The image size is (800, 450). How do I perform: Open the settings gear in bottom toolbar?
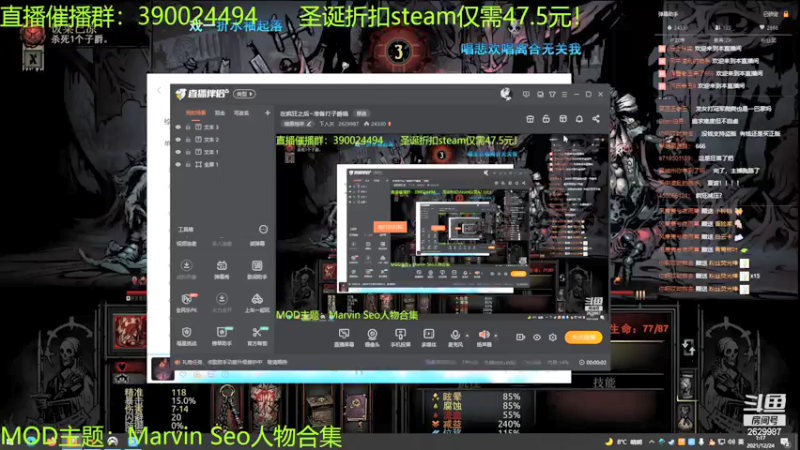point(553,337)
